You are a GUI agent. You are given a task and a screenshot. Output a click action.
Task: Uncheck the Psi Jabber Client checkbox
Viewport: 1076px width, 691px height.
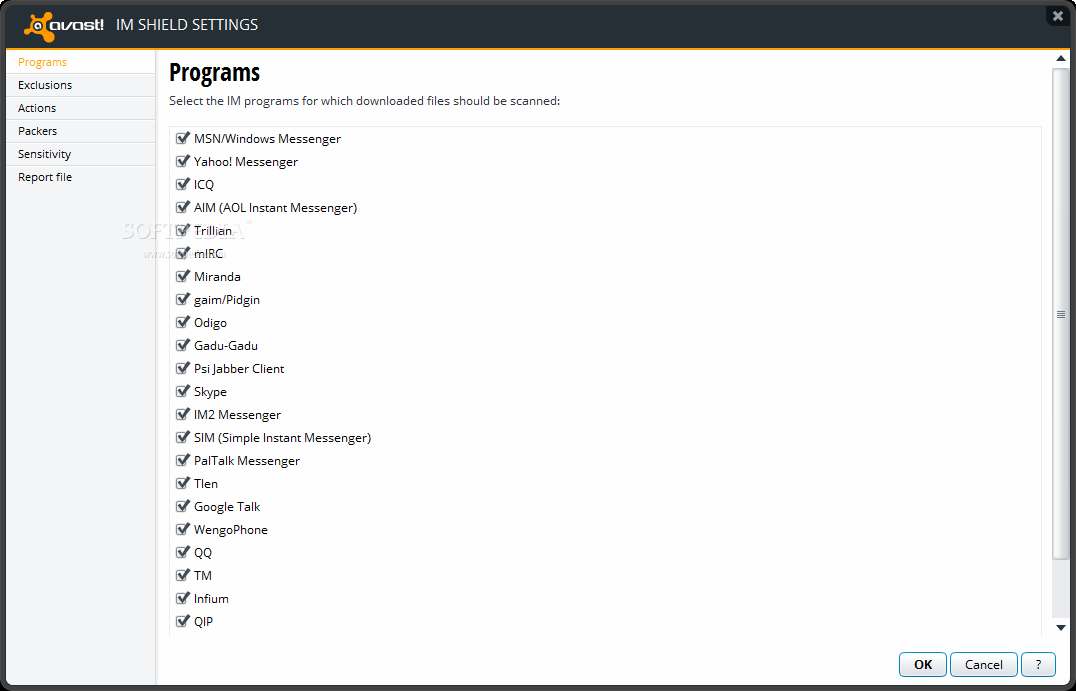click(183, 368)
